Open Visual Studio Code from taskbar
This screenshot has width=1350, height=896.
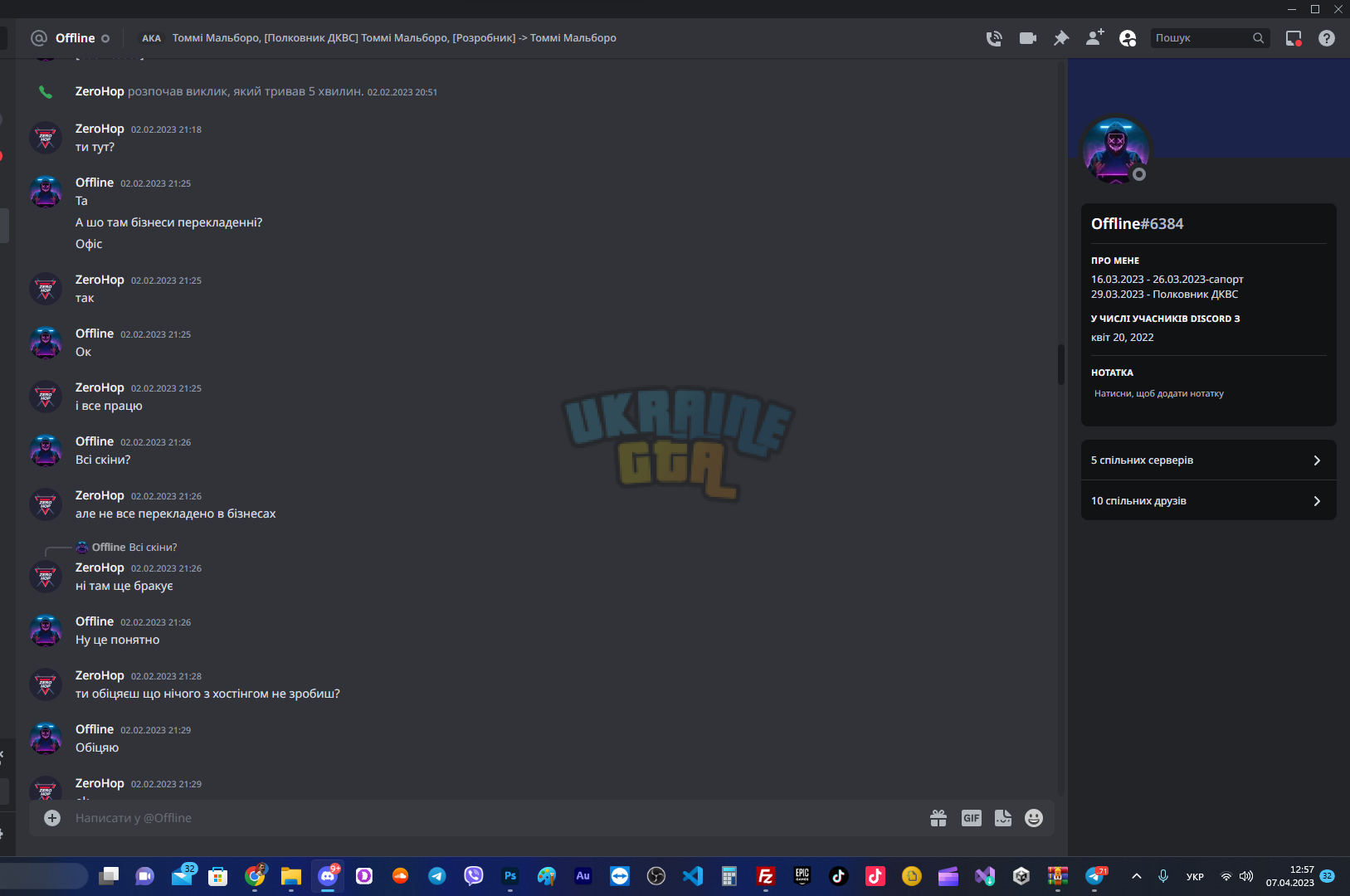coord(693,876)
